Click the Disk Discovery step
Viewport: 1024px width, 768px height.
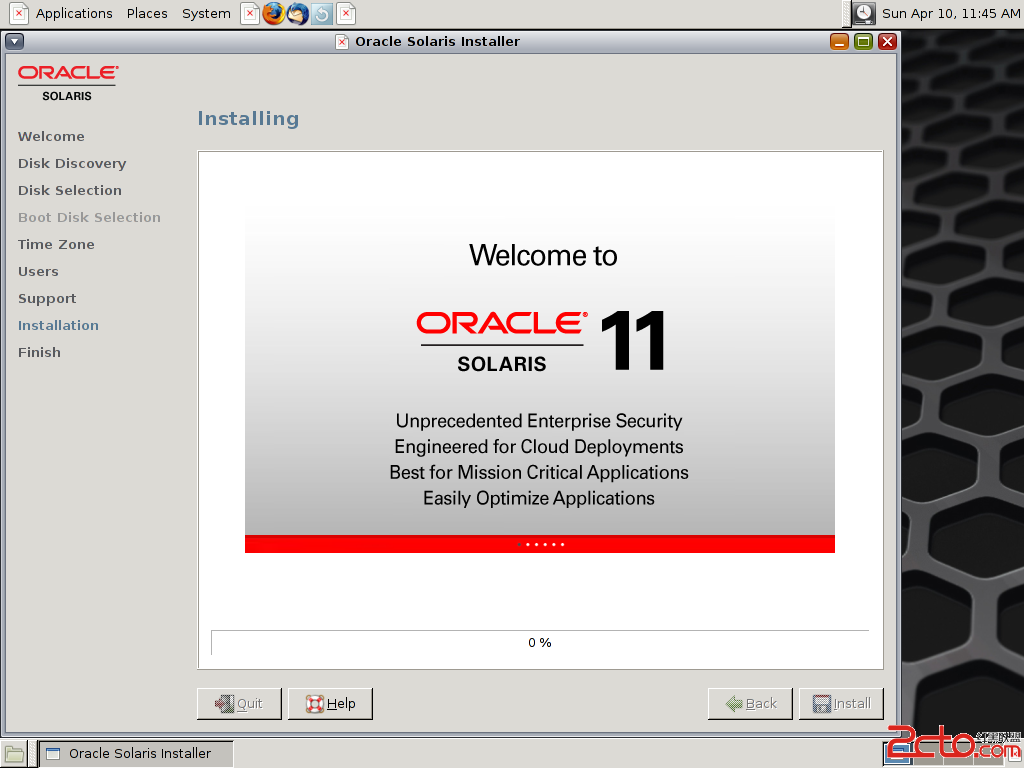72,163
